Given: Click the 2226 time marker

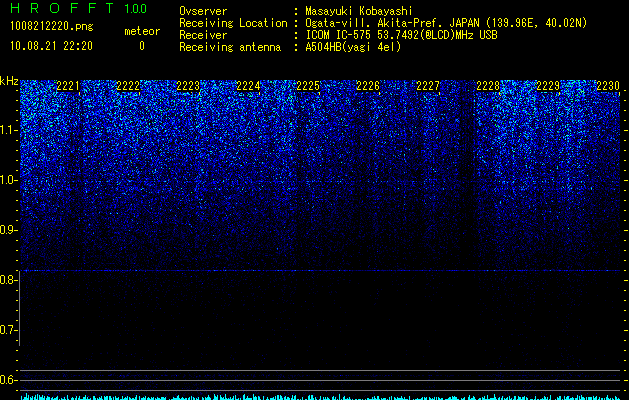Looking at the screenshot, I should tap(368, 86).
